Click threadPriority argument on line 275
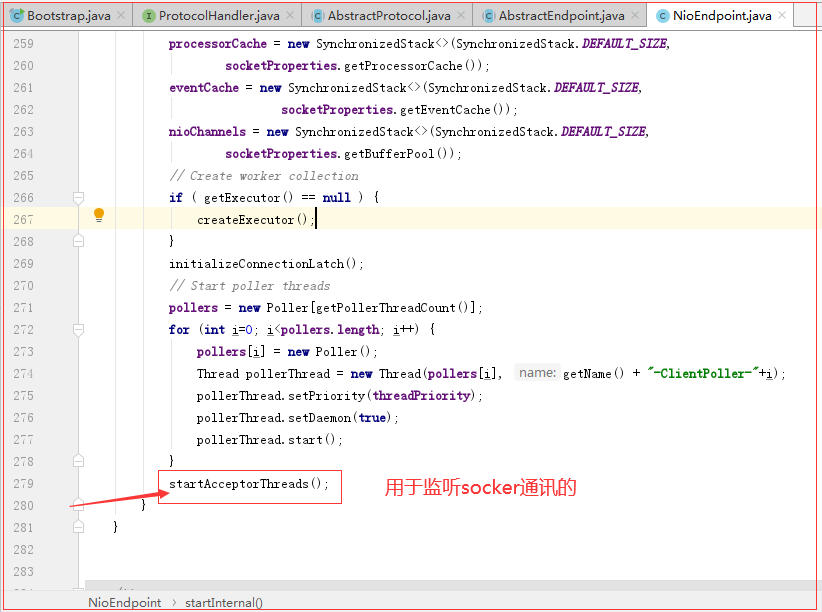 (421, 396)
